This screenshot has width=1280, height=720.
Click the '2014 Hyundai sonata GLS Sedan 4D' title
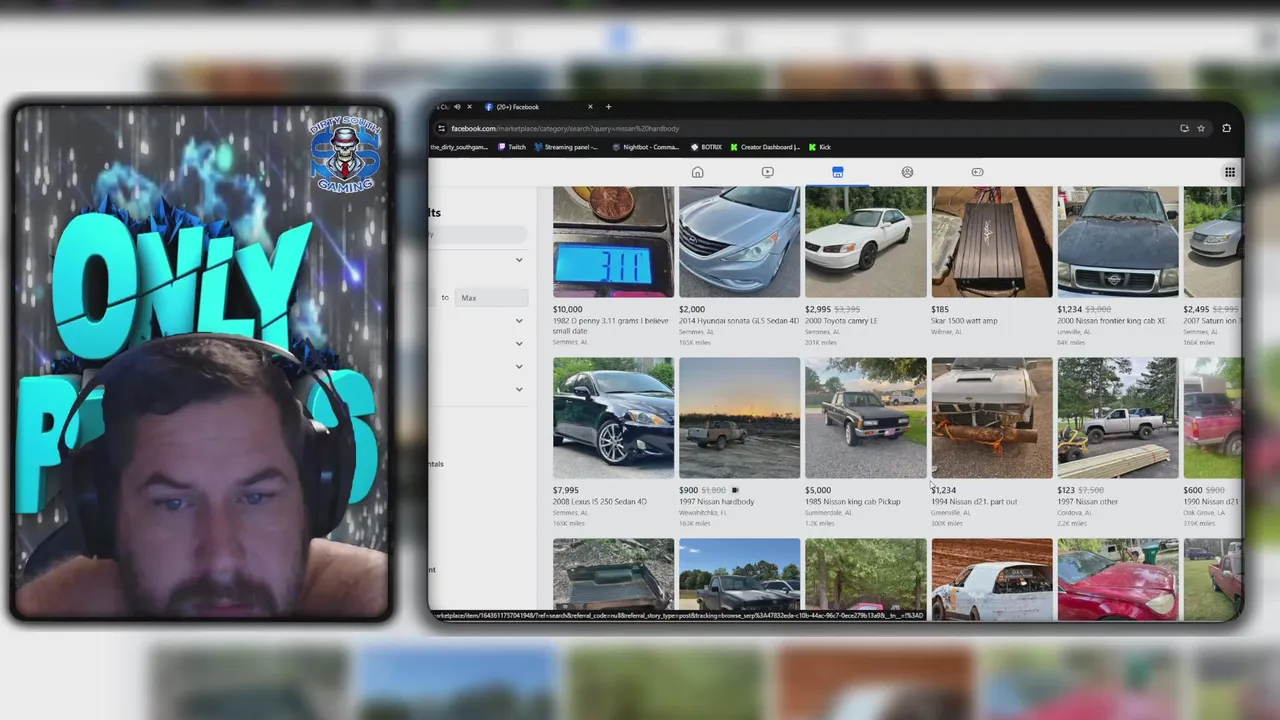[739, 321]
